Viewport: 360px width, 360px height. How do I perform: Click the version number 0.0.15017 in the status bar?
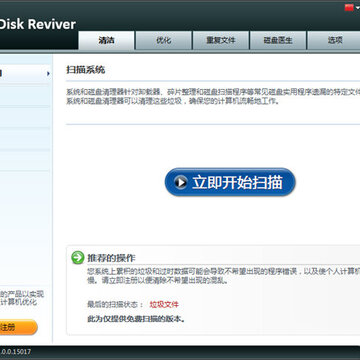click(x=15, y=352)
